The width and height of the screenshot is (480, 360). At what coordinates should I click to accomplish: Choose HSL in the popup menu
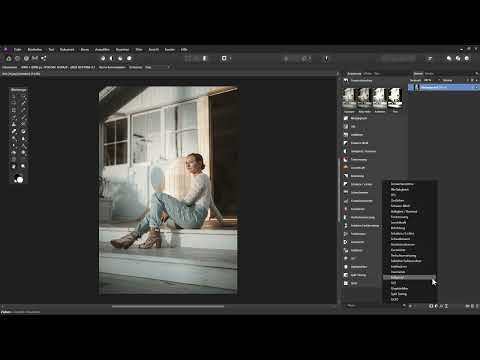pyautogui.click(x=409, y=195)
